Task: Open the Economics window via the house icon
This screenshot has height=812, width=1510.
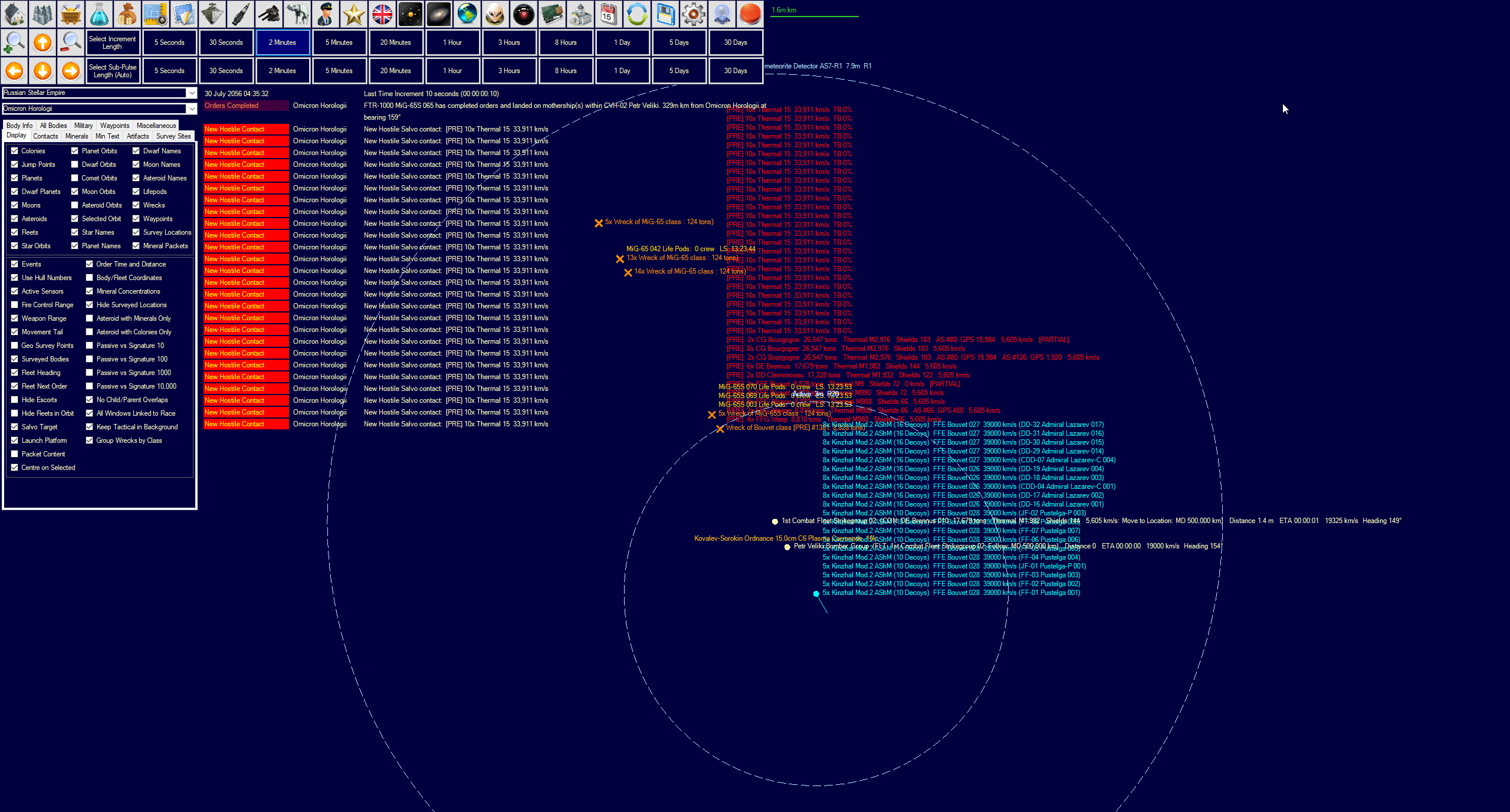Action: click(x=14, y=14)
